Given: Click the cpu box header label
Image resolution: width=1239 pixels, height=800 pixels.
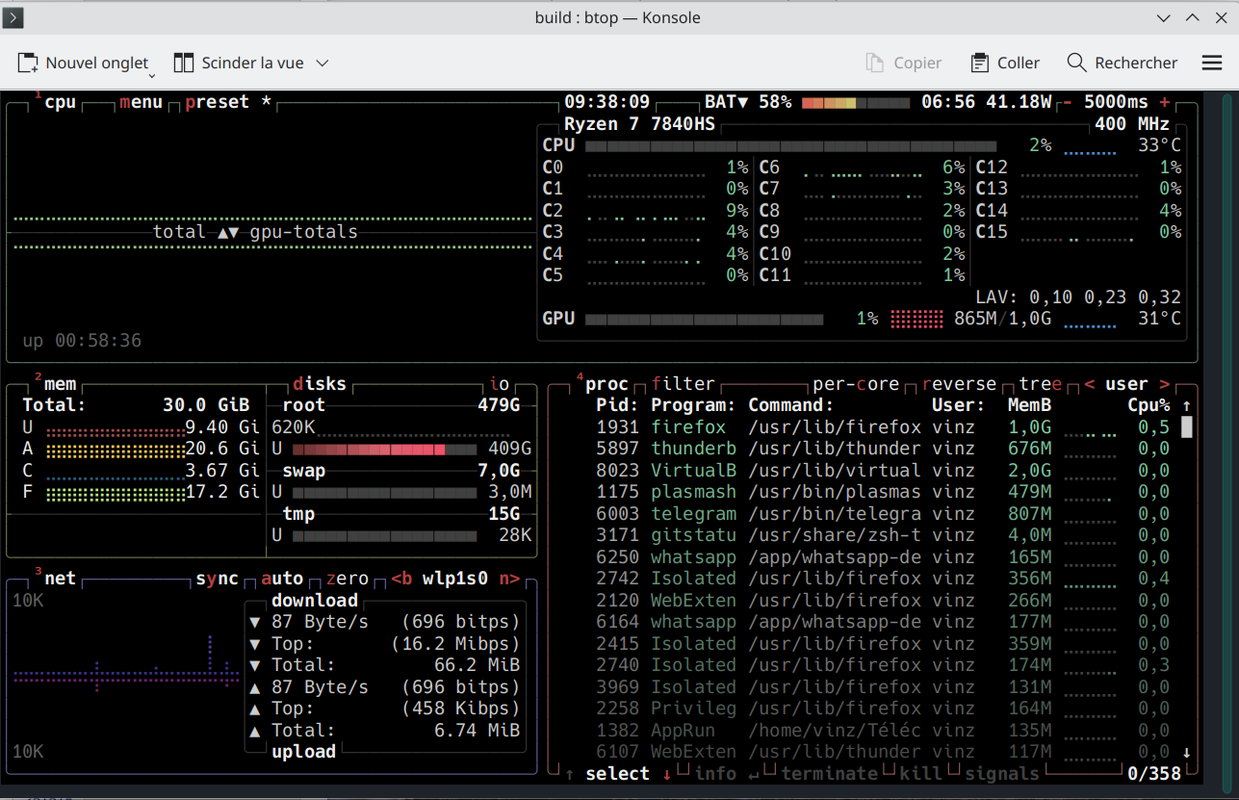Looking at the screenshot, I should (60, 102).
